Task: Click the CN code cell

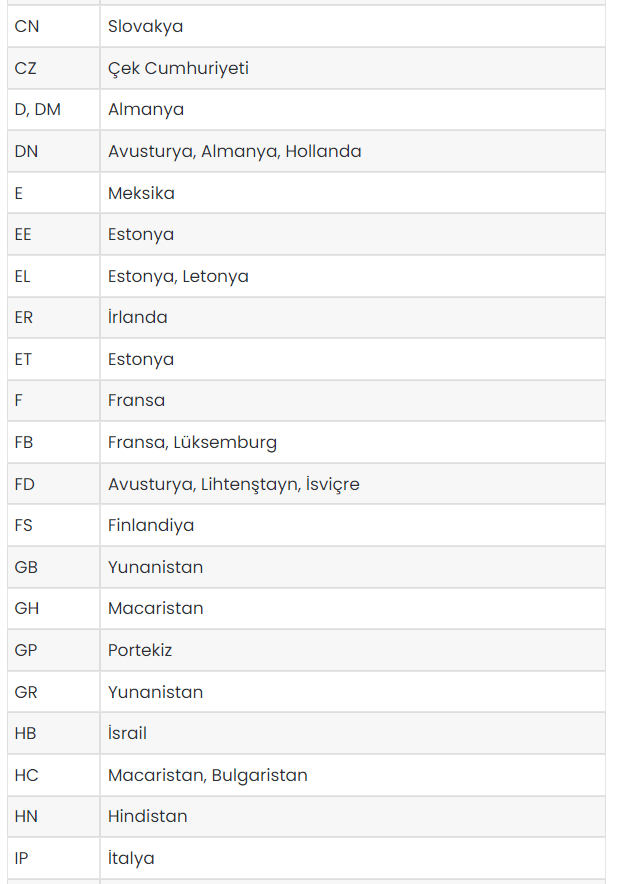Action: pos(54,26)
